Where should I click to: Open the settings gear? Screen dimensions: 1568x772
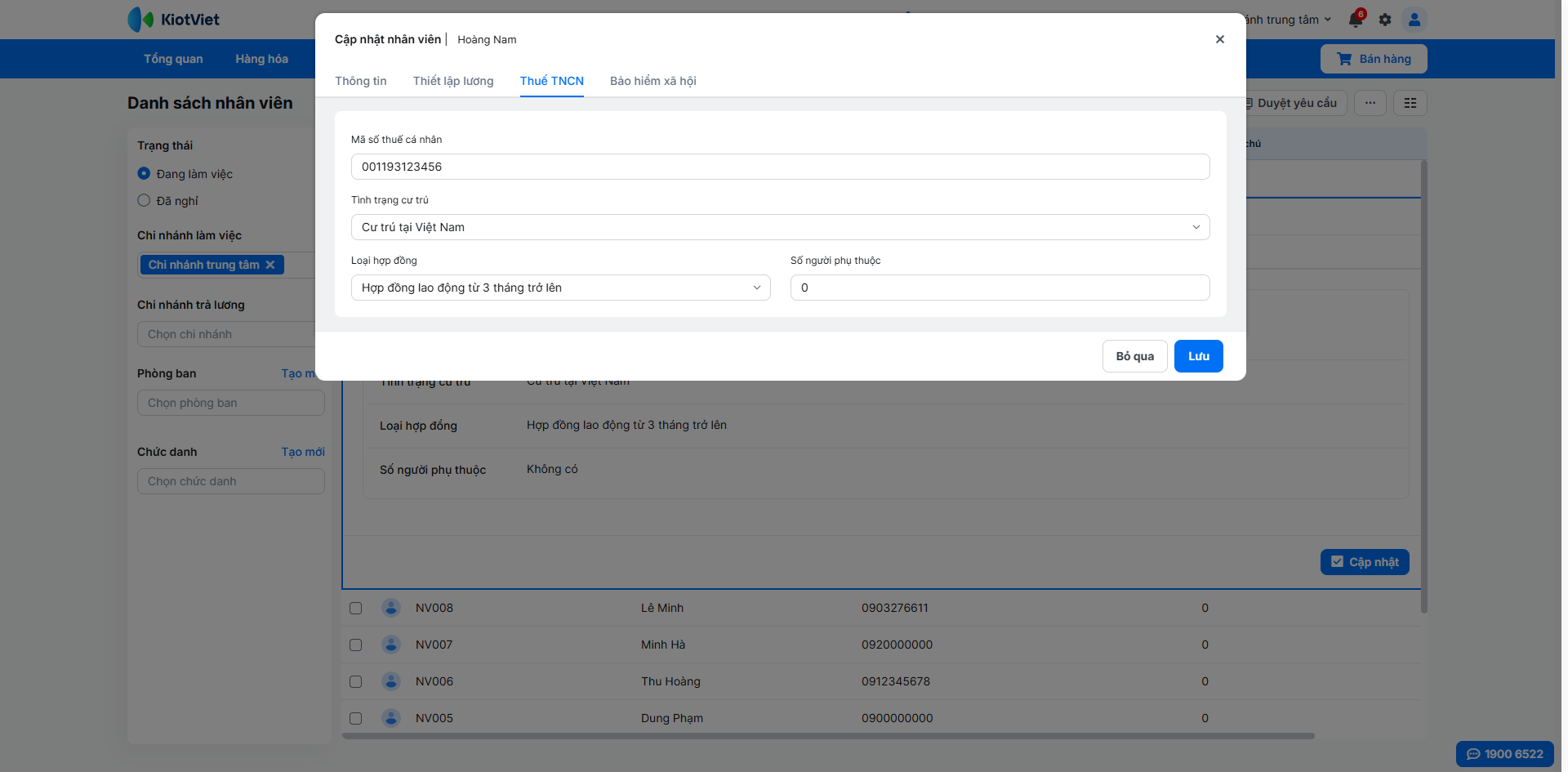(1385, 20)
